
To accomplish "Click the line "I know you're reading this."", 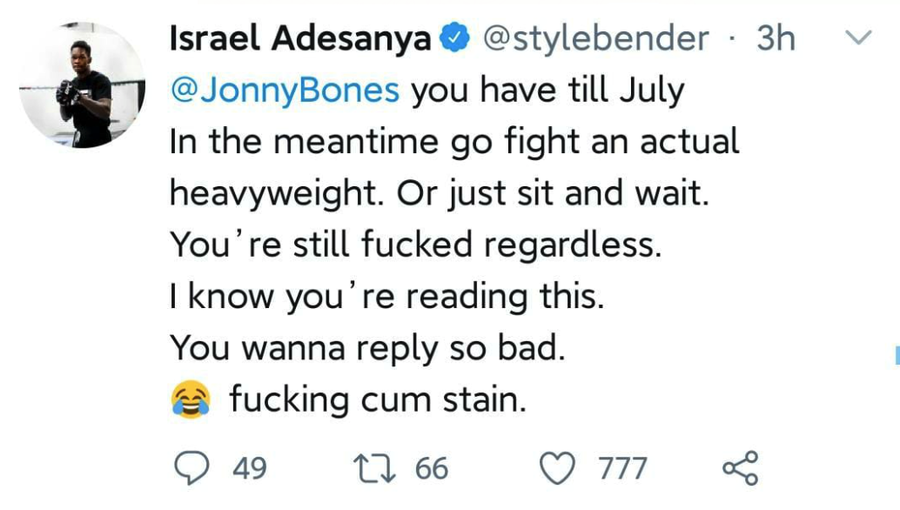I will click(386, 297).
